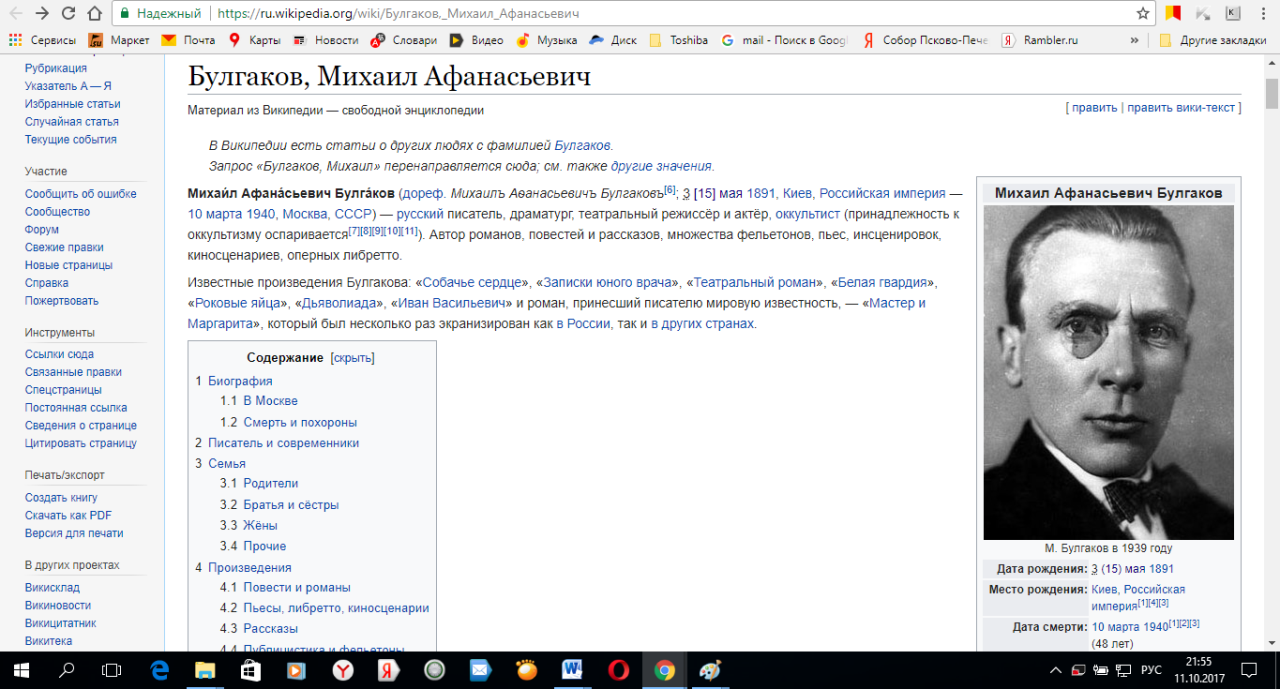
Task: Click Скачать как PDF sidebar link
Action: point(68,516)
